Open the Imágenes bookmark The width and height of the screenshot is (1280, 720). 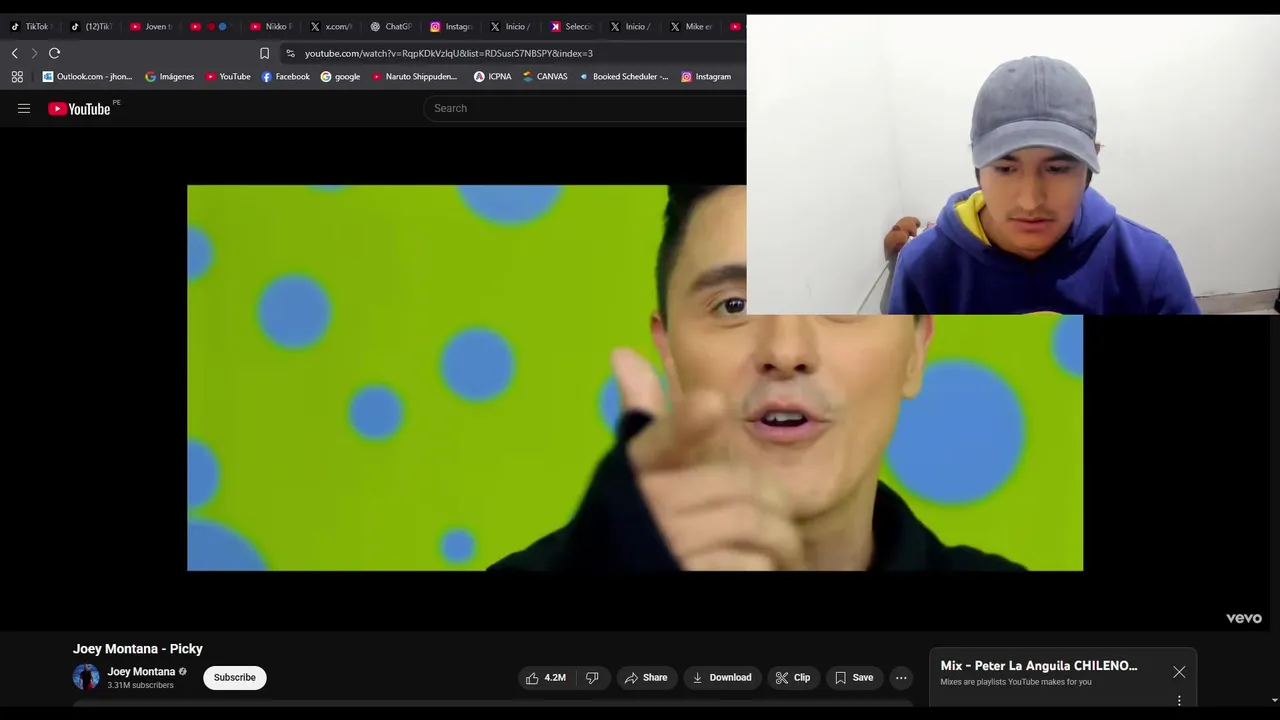[169, 76]
